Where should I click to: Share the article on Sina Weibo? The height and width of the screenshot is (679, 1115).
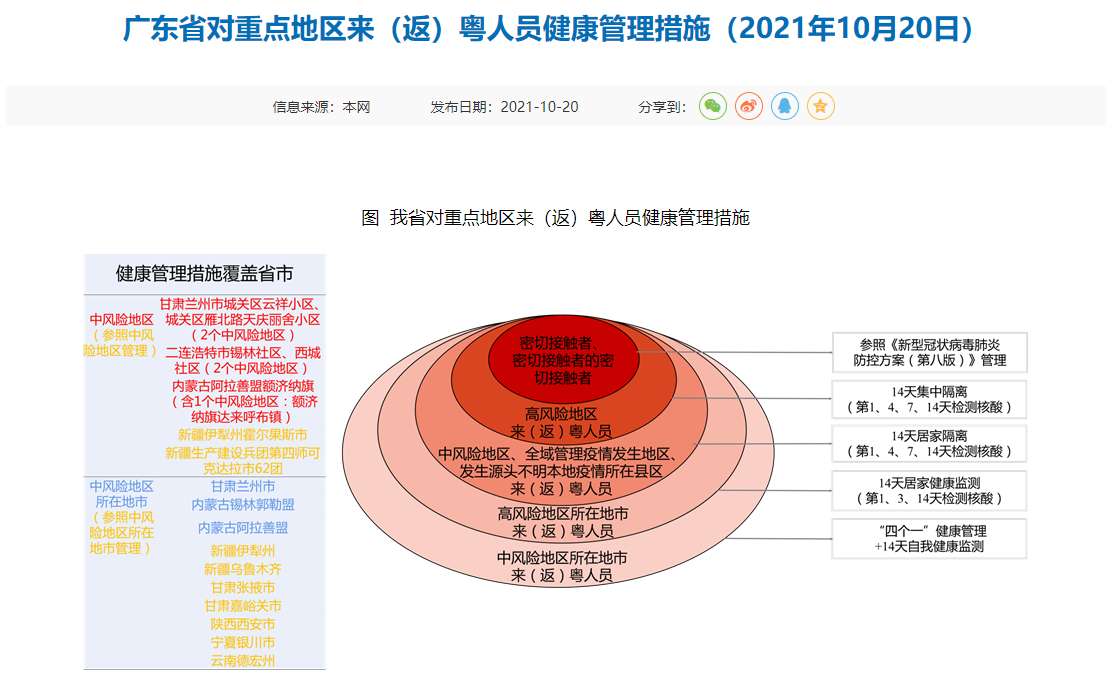[x=749, y=106]
